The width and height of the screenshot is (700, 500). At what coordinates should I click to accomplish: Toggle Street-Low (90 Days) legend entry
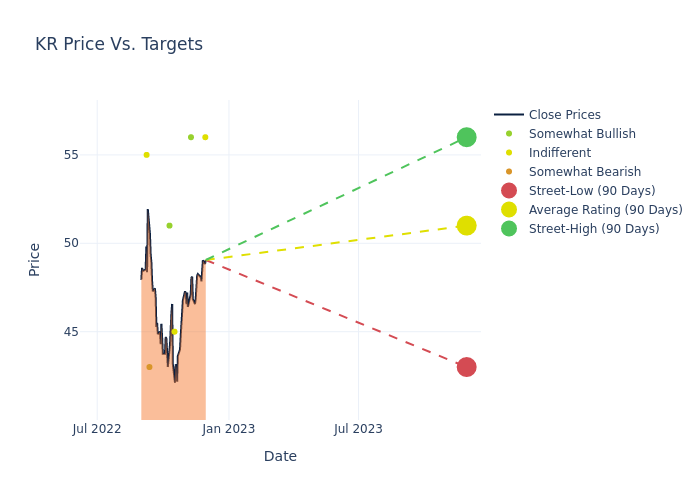click(x=591, y=191)
